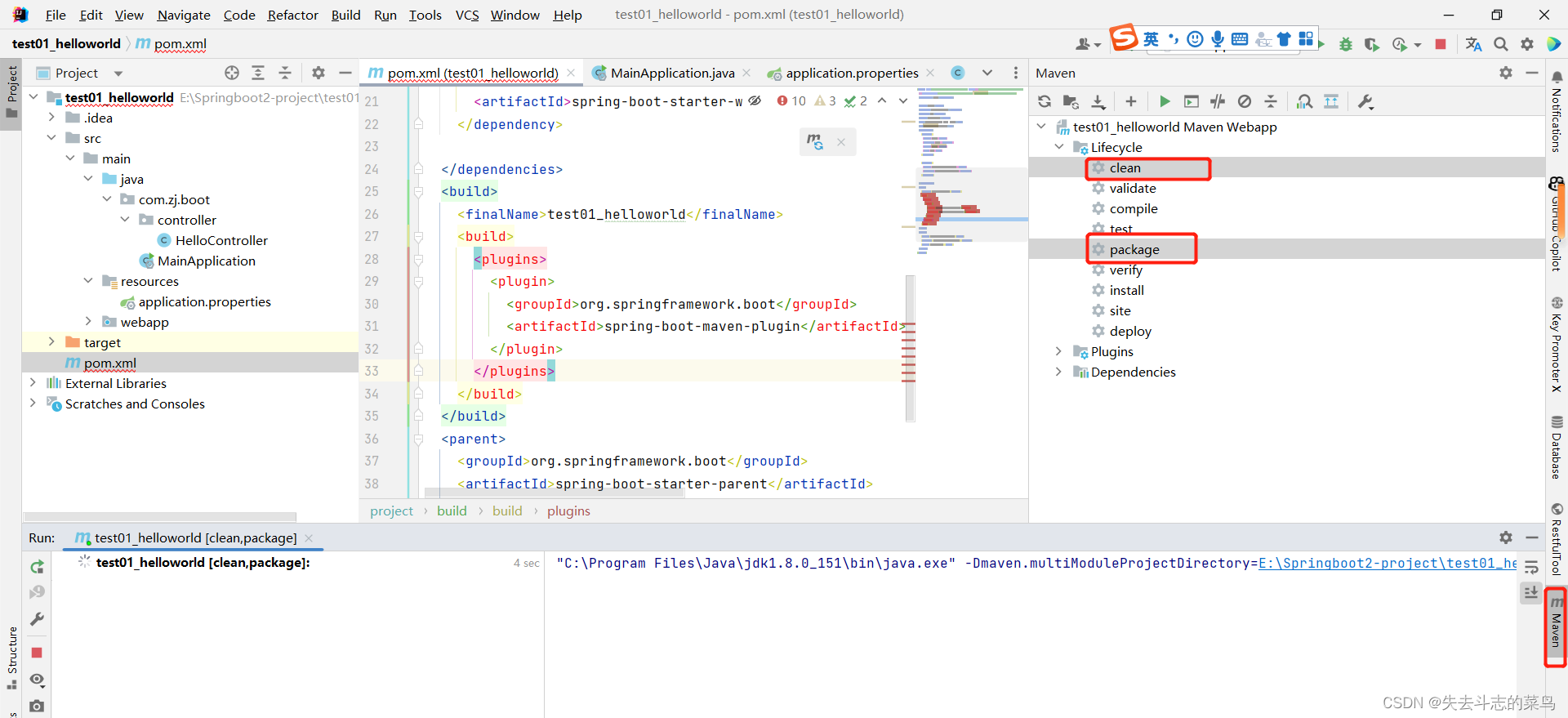This screenshot has width=1568, height=718.
Task: Open Maven settings wrench icon
Action: pos(1365,101)
